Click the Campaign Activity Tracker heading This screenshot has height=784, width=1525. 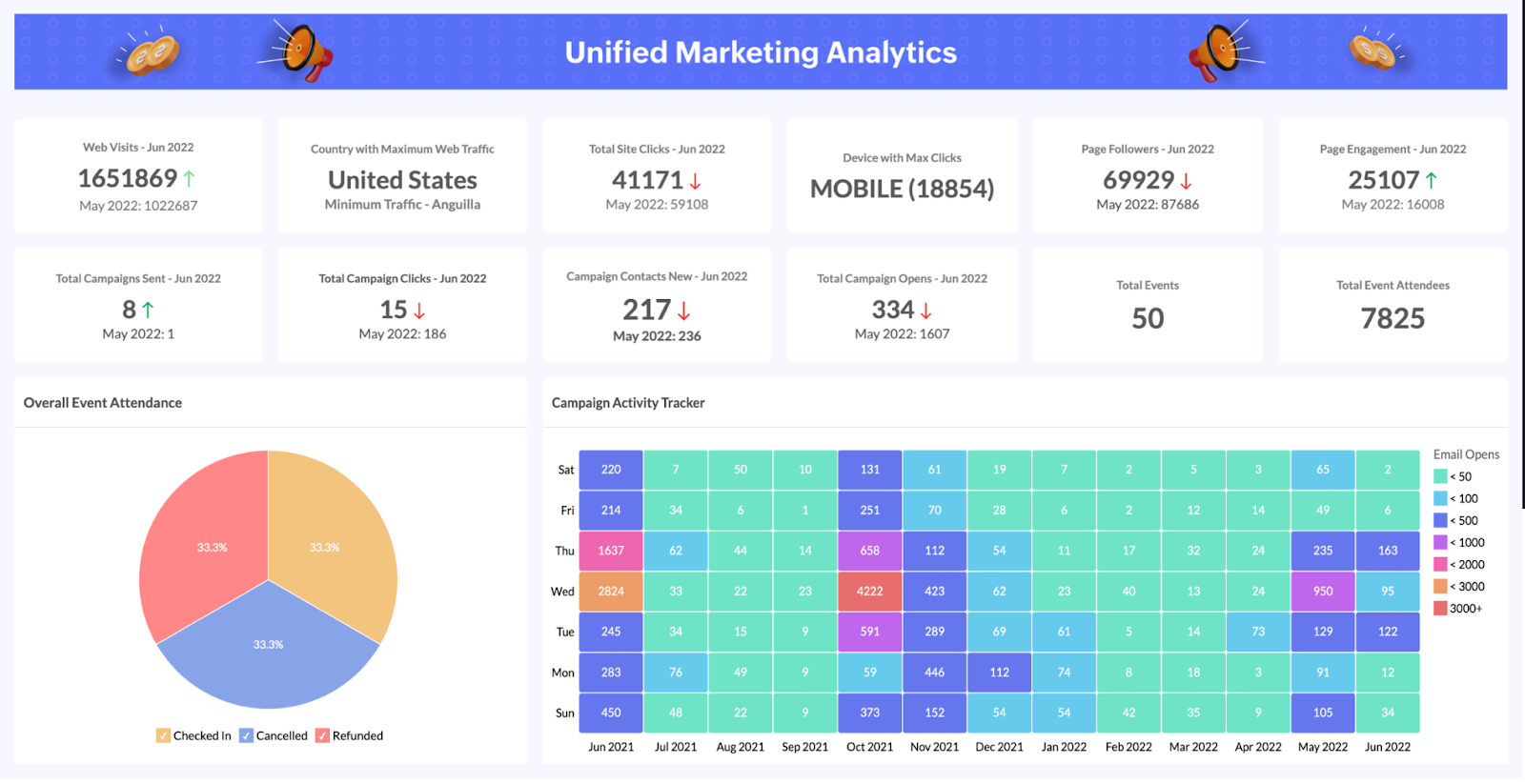[628, 403]
